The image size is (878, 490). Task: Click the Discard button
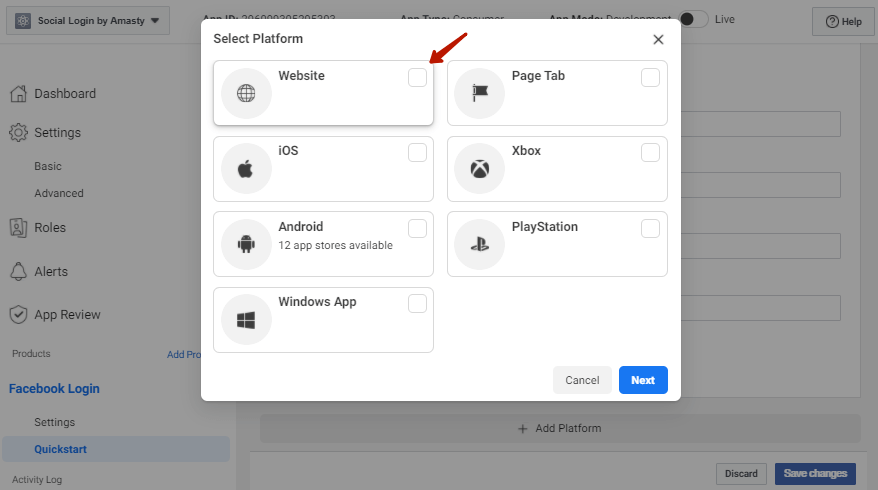741,474
